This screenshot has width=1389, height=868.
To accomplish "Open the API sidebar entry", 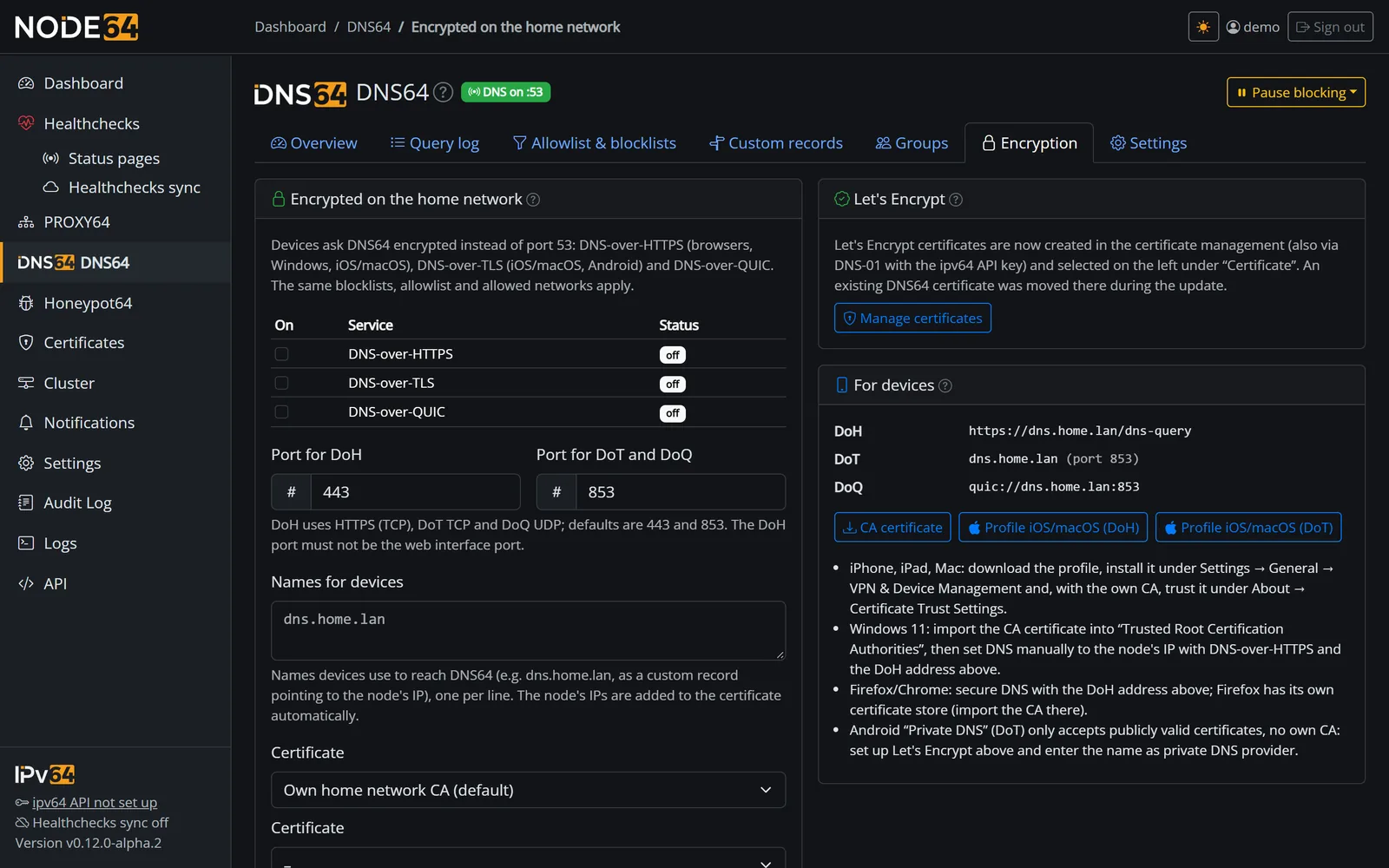I will [115, 583].
